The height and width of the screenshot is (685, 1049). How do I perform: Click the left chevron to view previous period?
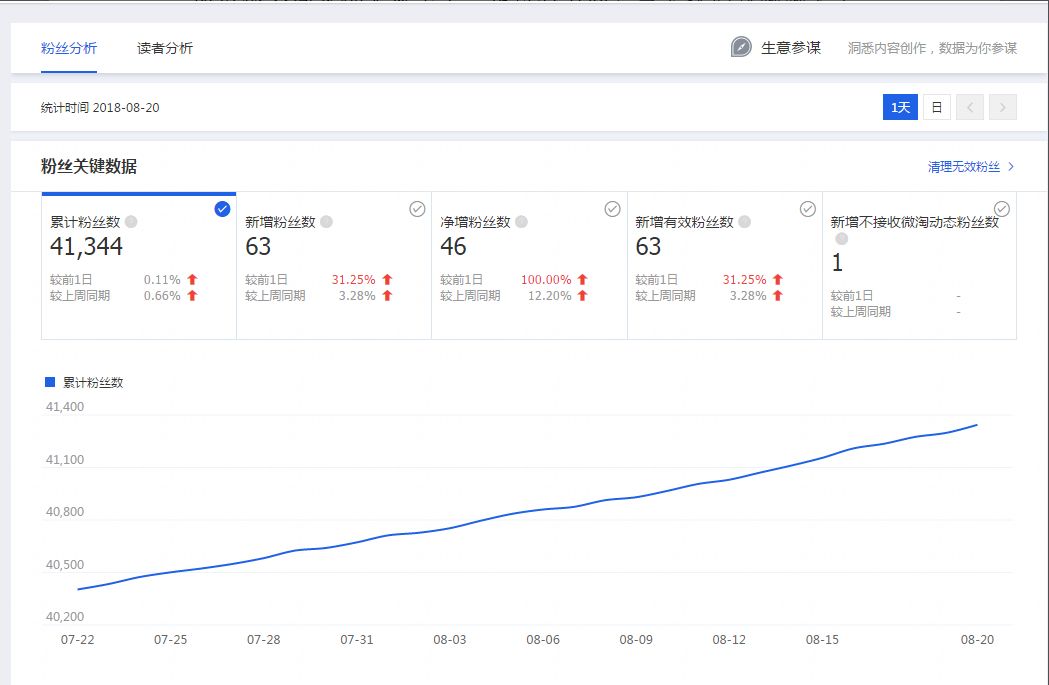coord(969,107)
